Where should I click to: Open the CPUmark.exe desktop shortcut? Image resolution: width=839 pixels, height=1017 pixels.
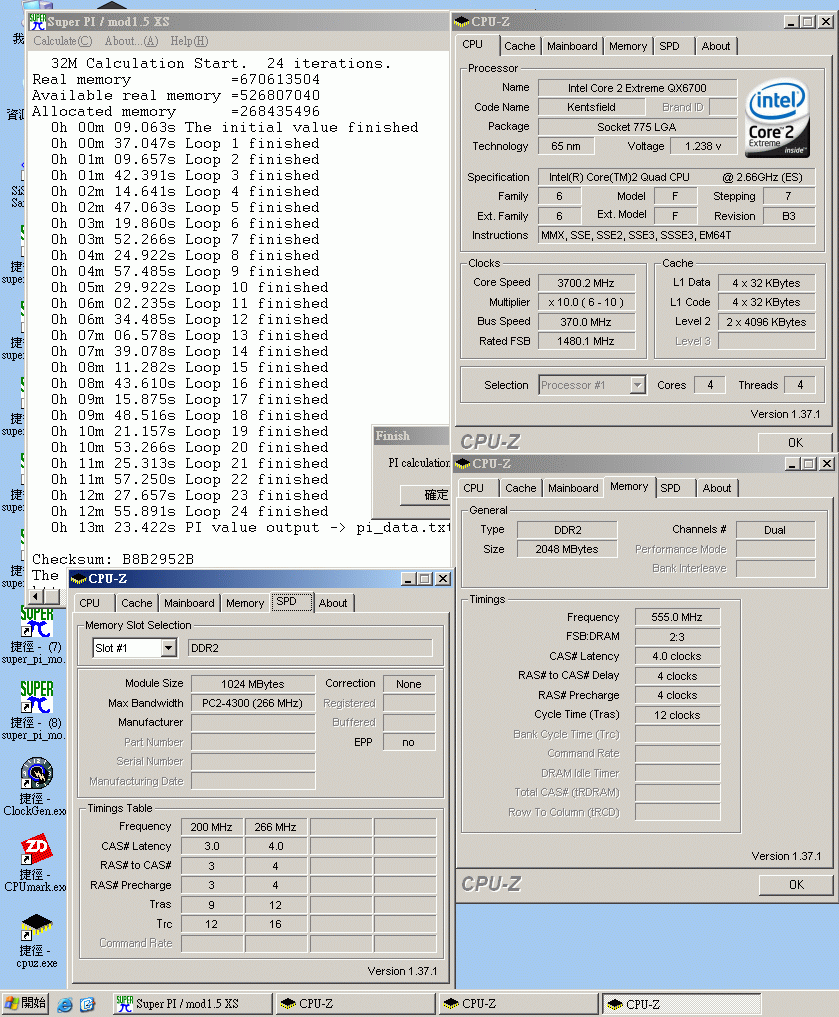pyautogui.click(x=36, y=863)
